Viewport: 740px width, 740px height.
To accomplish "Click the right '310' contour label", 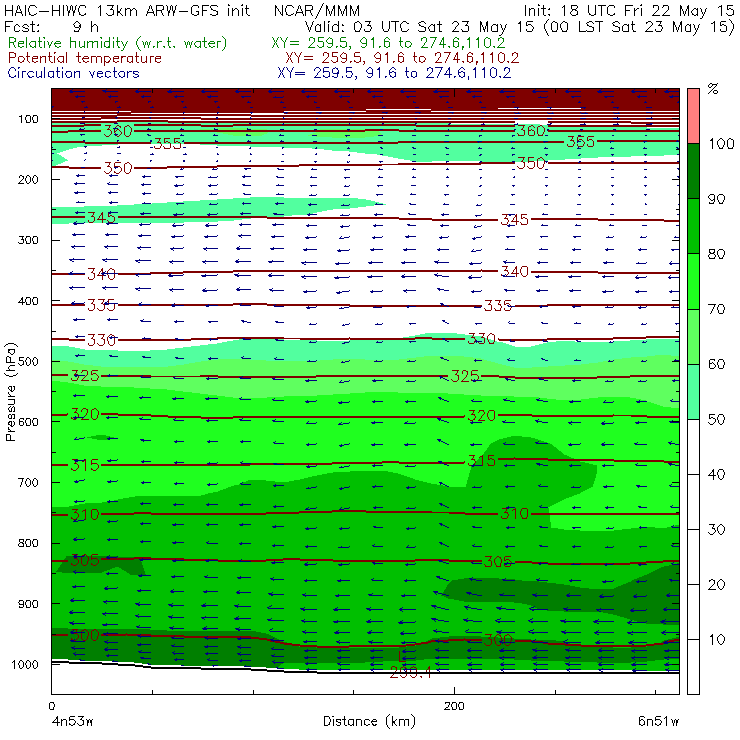I will 515,513.
